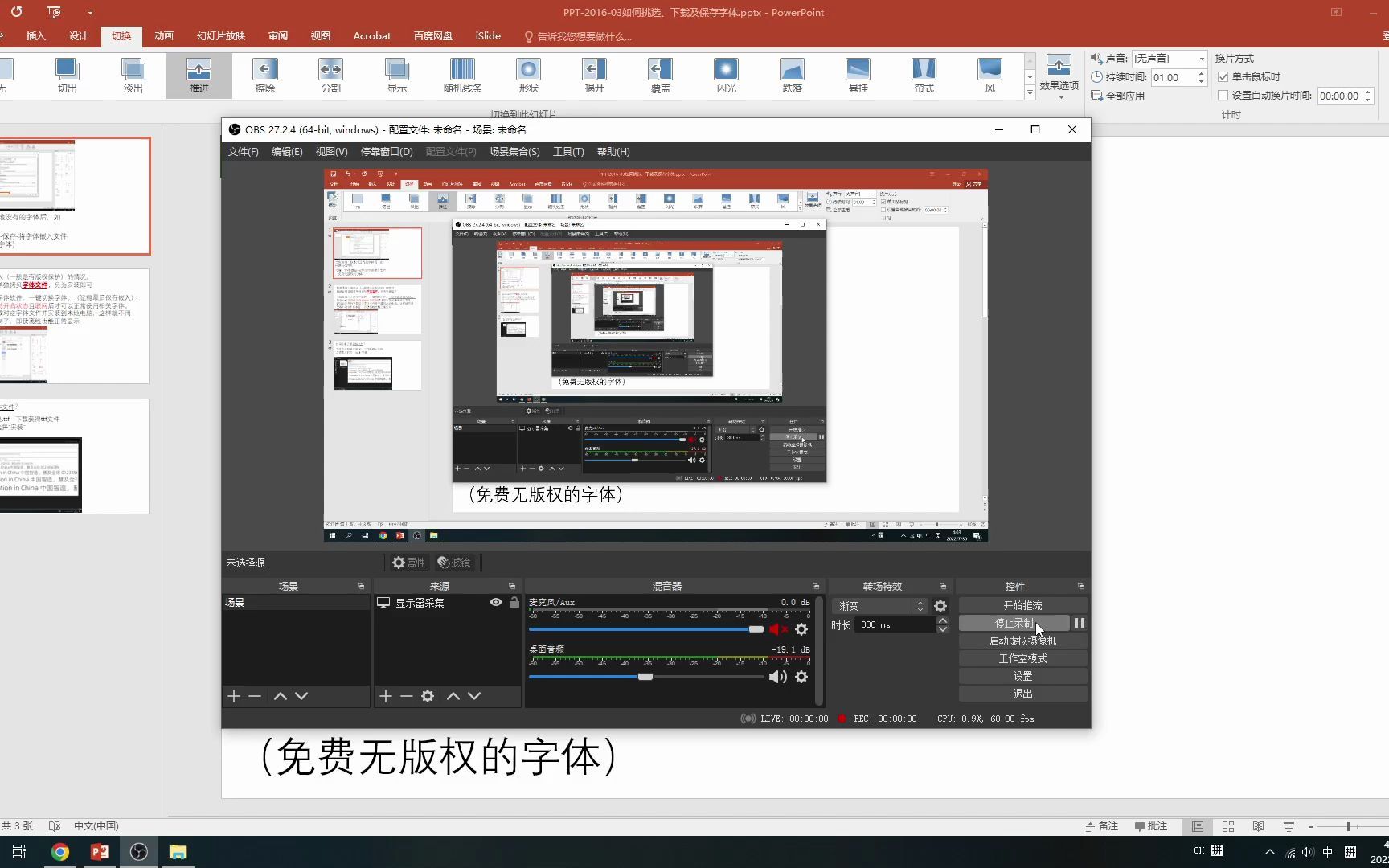This screenshot has height=868, width=1389.
Task: Open the OBS 工具(T) menu
Action: point(568,152)
